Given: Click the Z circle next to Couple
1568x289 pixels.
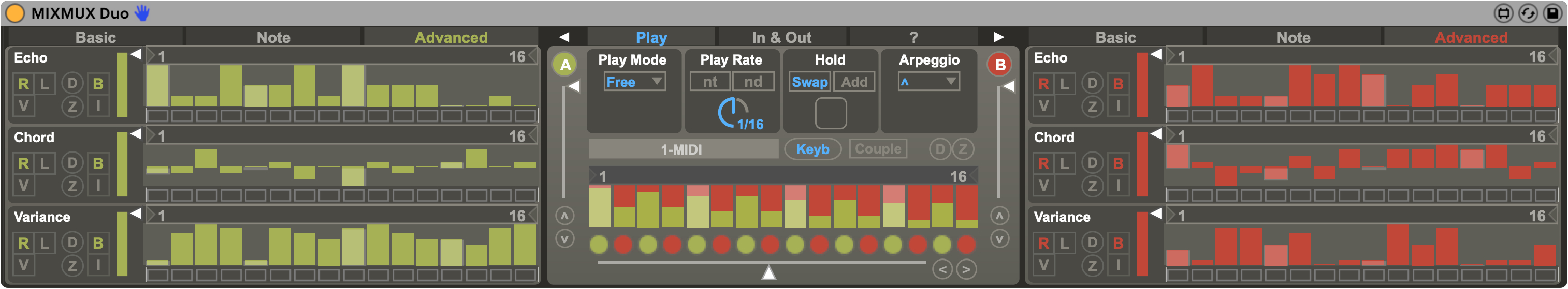Looking at the screenshot, I should (x=963, y=149).
